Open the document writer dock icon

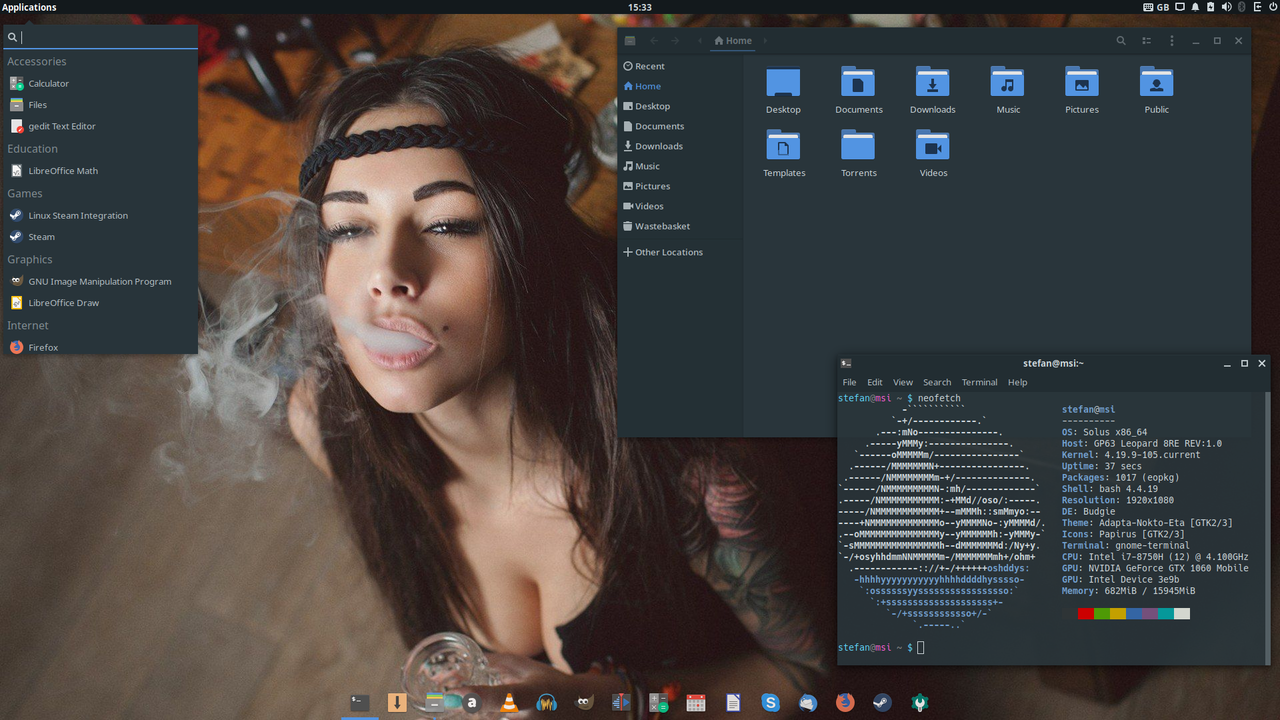(x=733, y=703)
